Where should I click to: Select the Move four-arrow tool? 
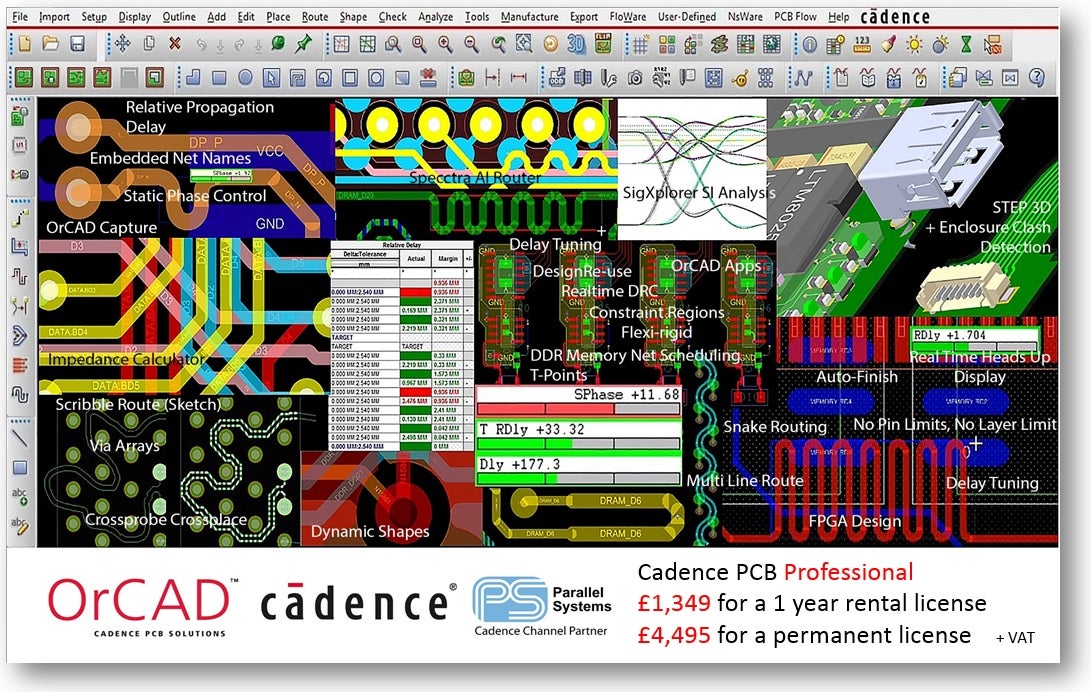[x=123, y=45]
